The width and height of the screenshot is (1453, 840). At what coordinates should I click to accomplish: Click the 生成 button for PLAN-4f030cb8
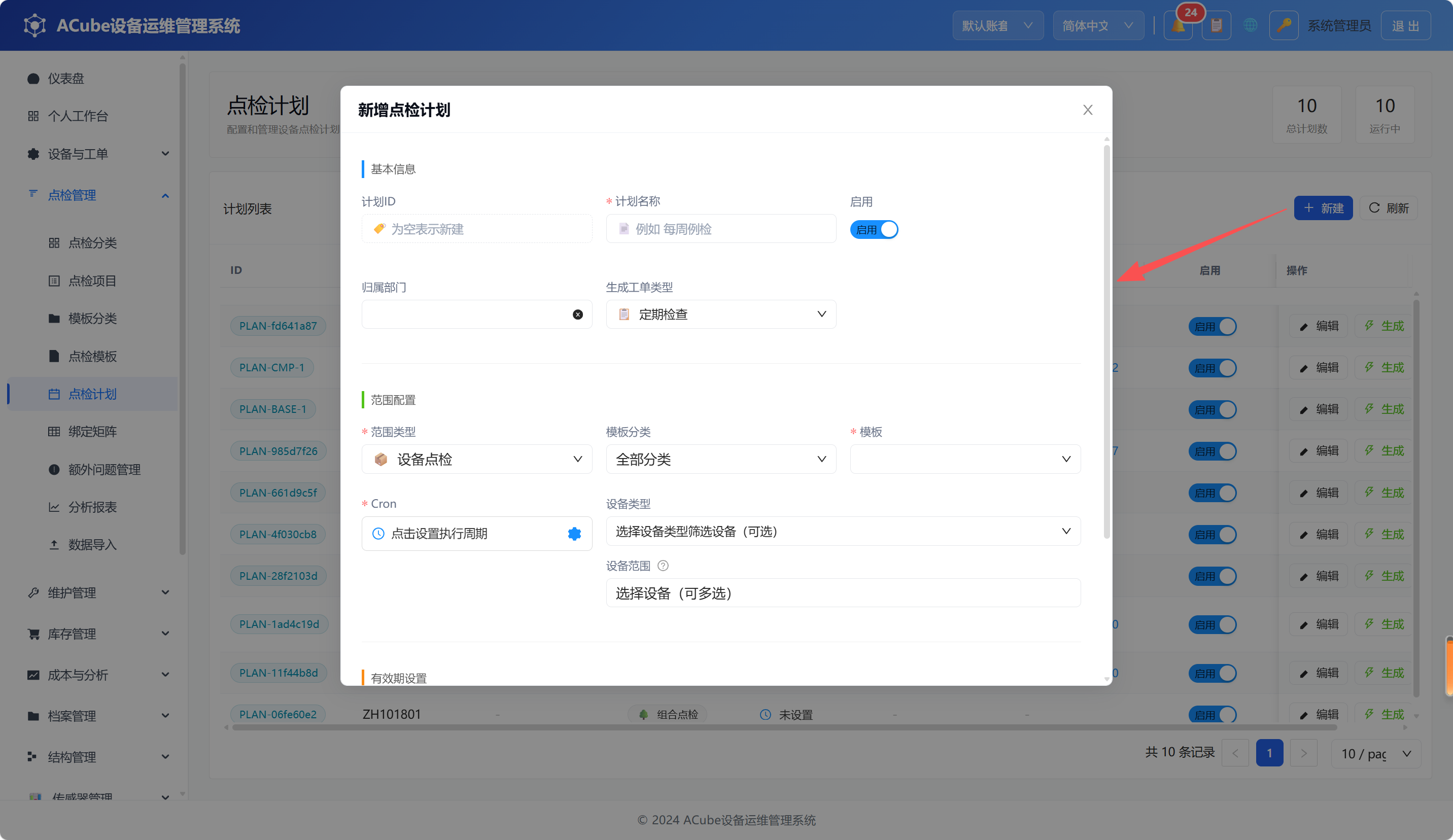click(x=1383, y=535)
